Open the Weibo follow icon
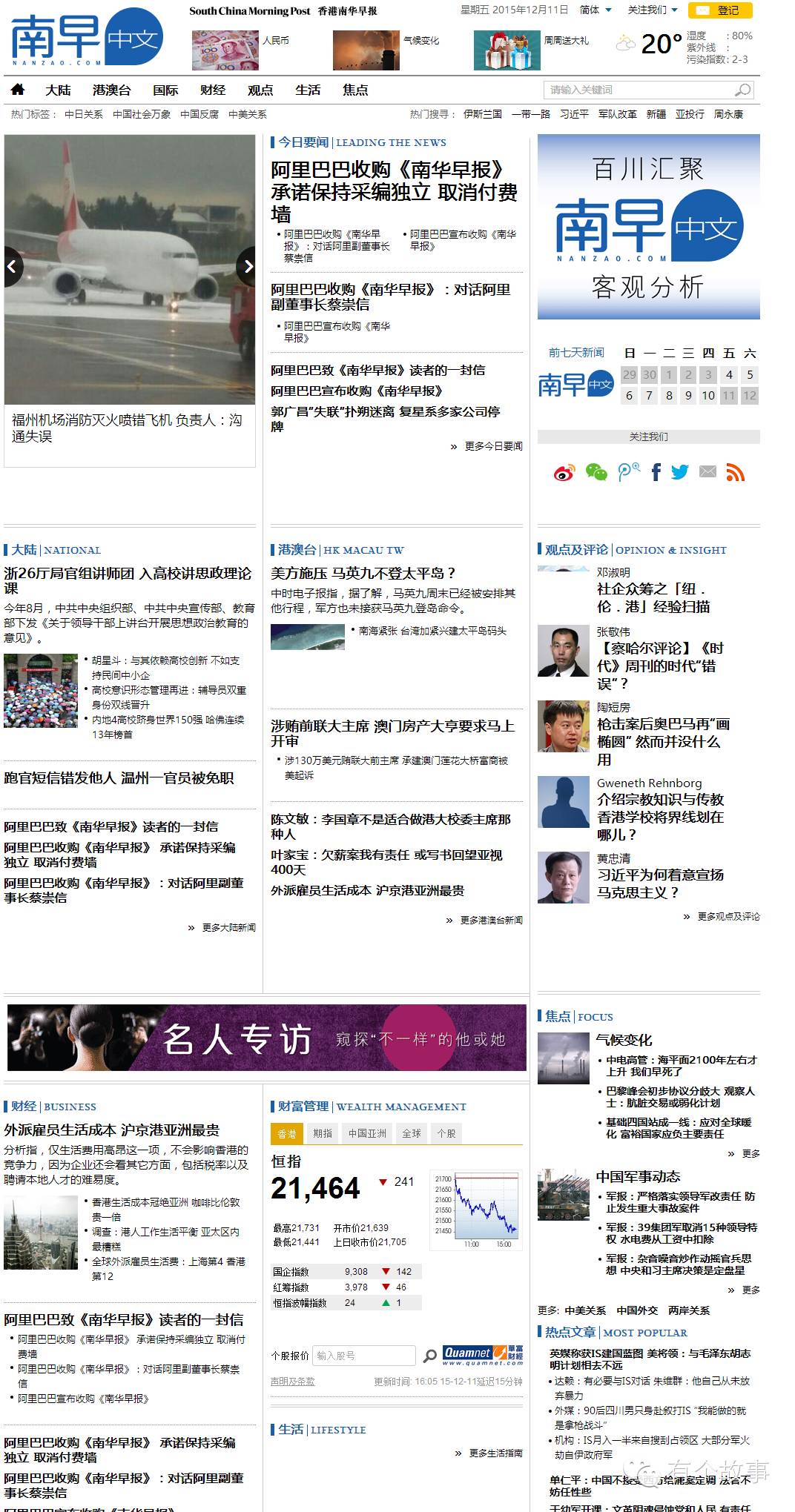The width and height of the screenshot is (795, 1512). (565, 472)
